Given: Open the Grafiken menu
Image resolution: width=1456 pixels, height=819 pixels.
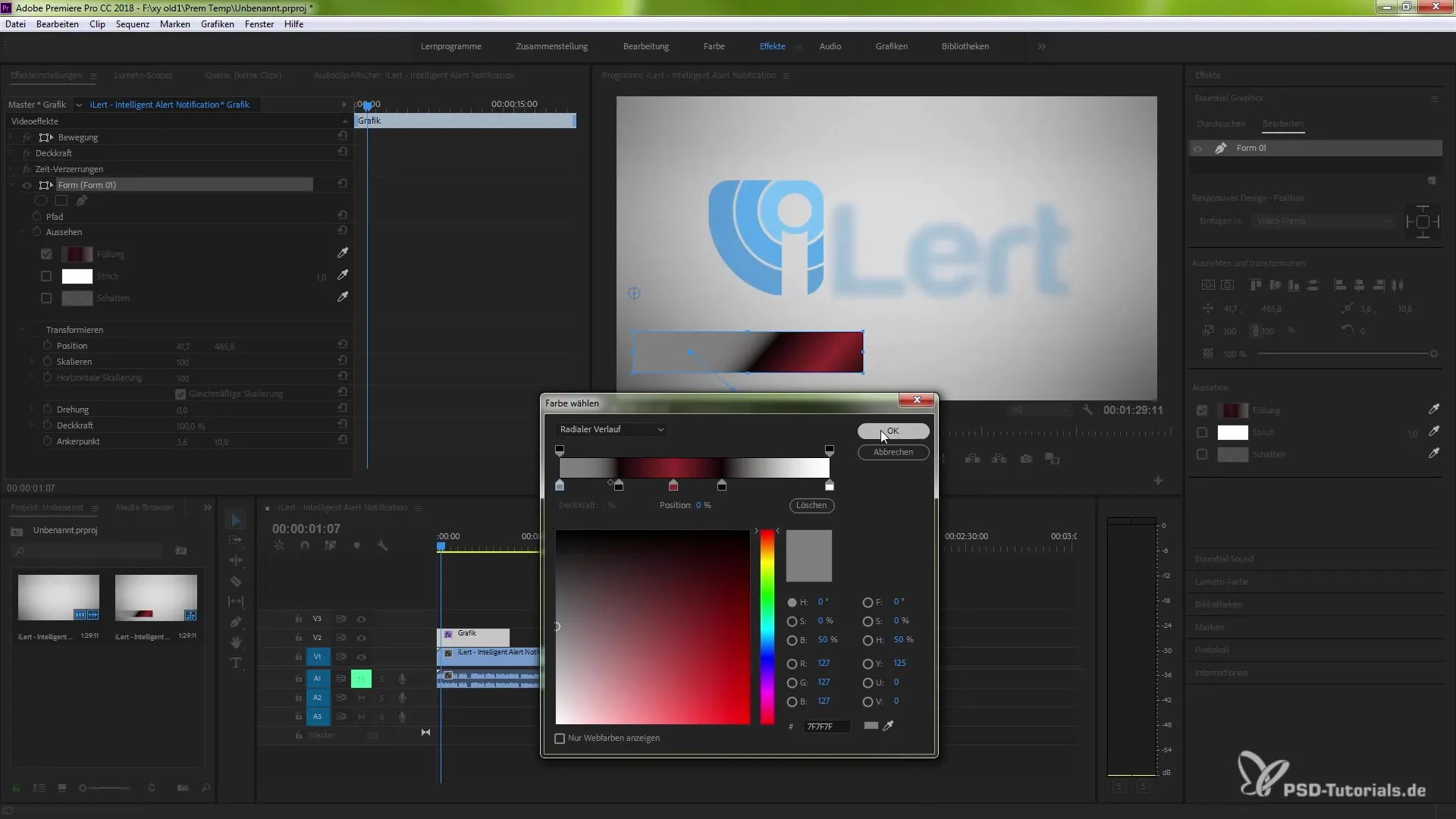Looking at the screenshot, I should click(x=218, y=24).
